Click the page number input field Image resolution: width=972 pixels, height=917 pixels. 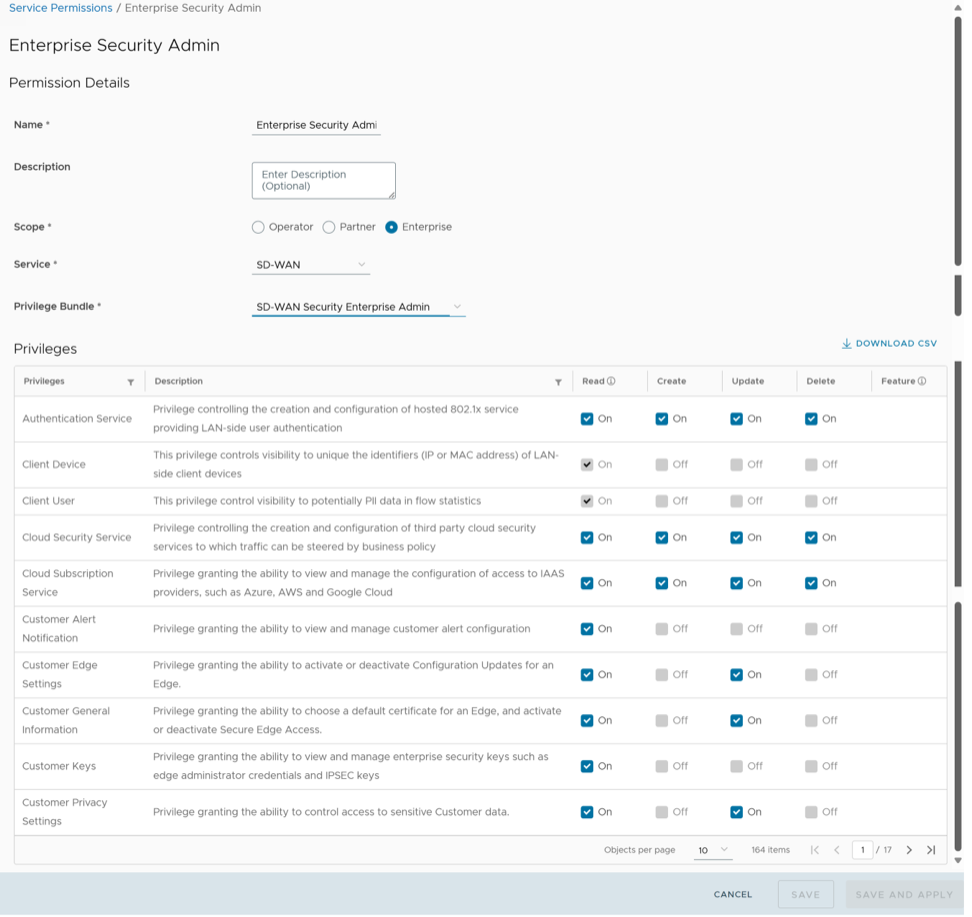pos(862,850)
